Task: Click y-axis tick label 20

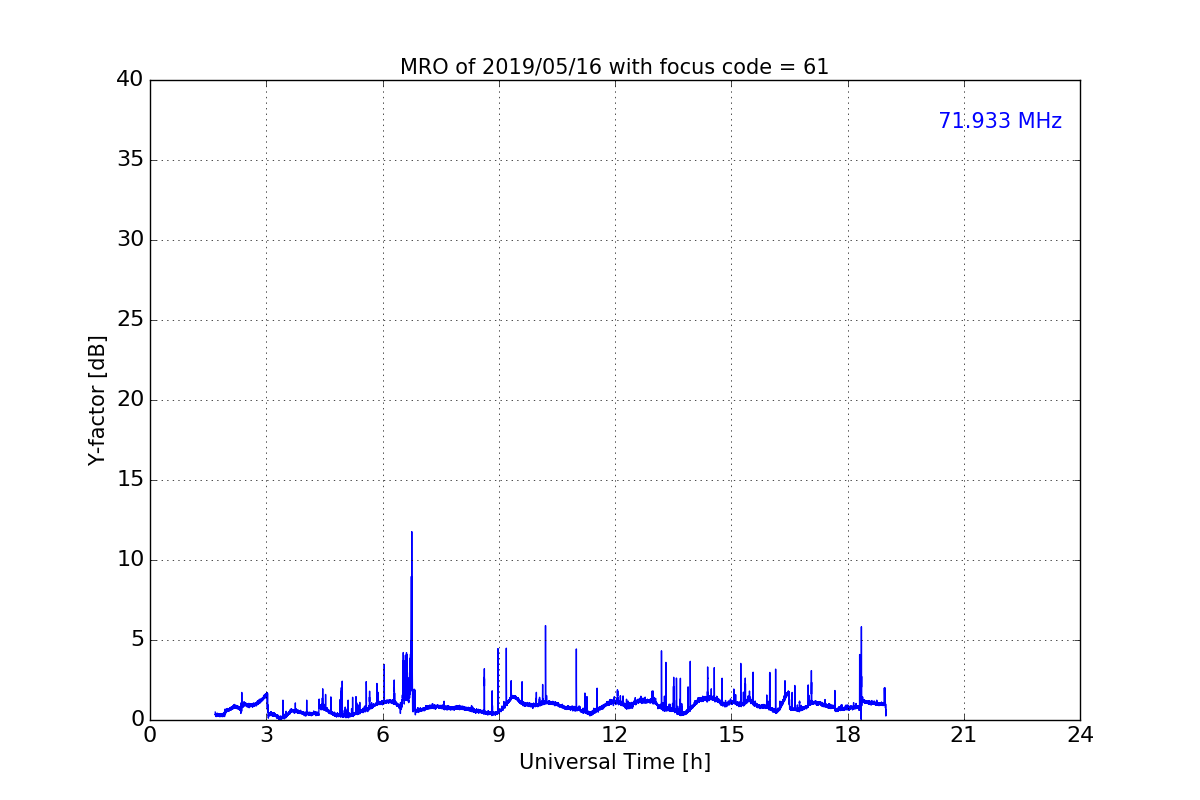Action: click(x=129, y=400)
